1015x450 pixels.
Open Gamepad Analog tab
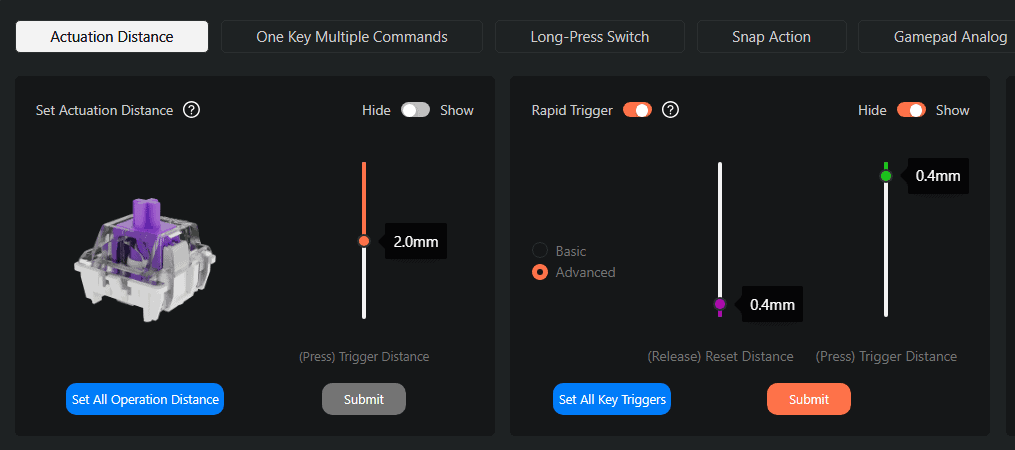click(x=937, y=37)
